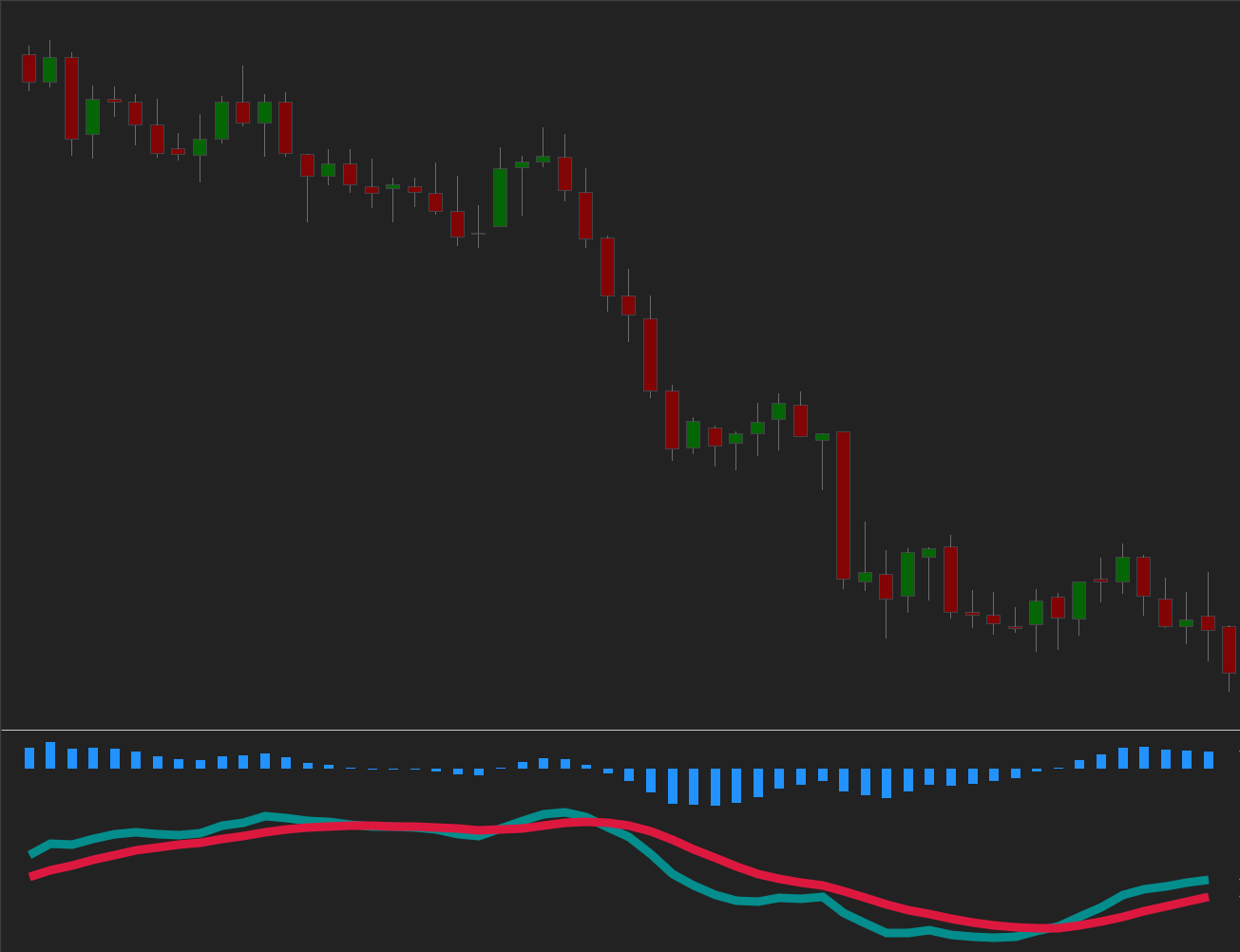Click the teal MACD line at its lowest trough
Screen dimensions: 1240x952
pyautogui.click(x=993, y=937)
